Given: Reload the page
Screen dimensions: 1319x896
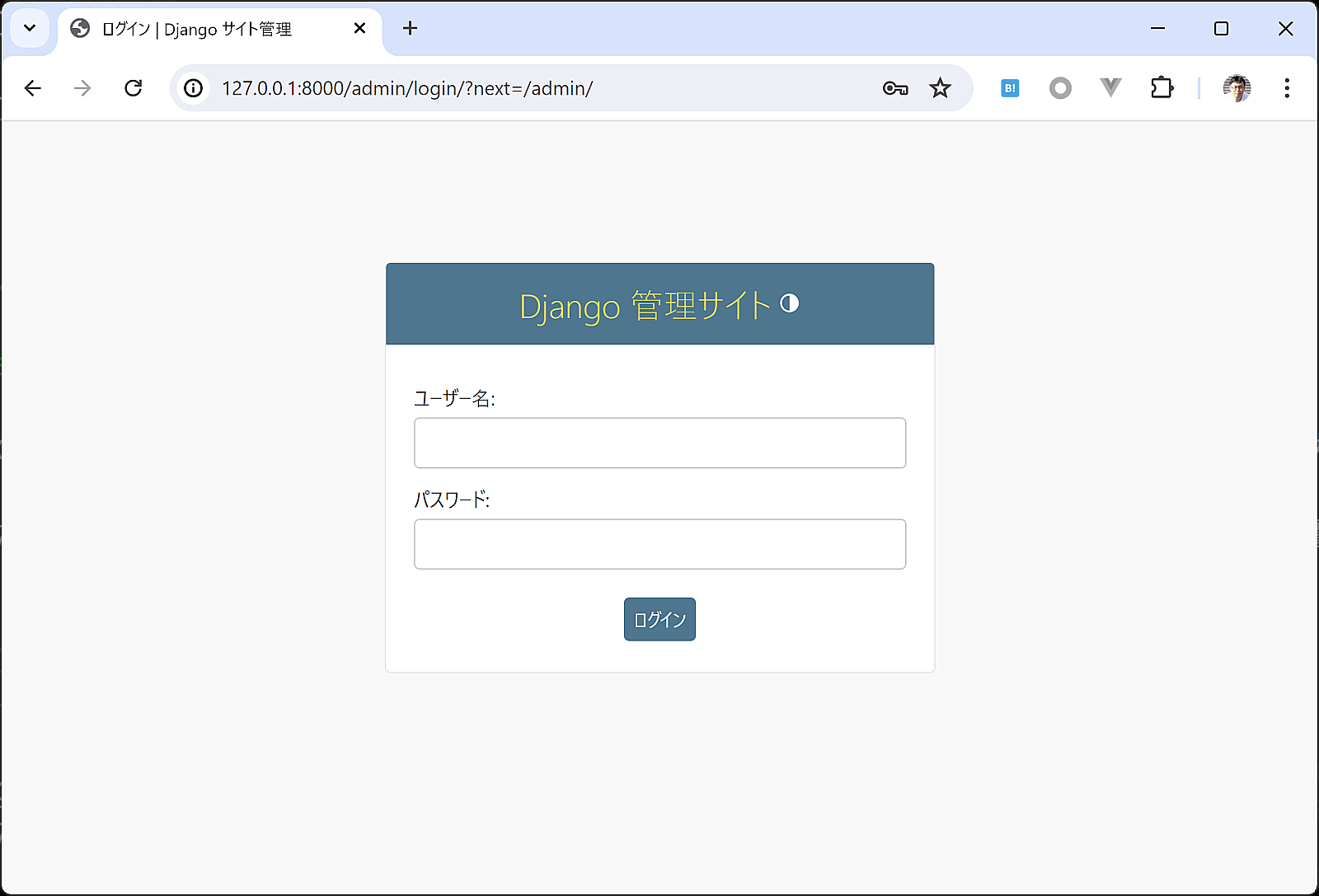Looking at the screenshot, I should click(x=133, y=88).
